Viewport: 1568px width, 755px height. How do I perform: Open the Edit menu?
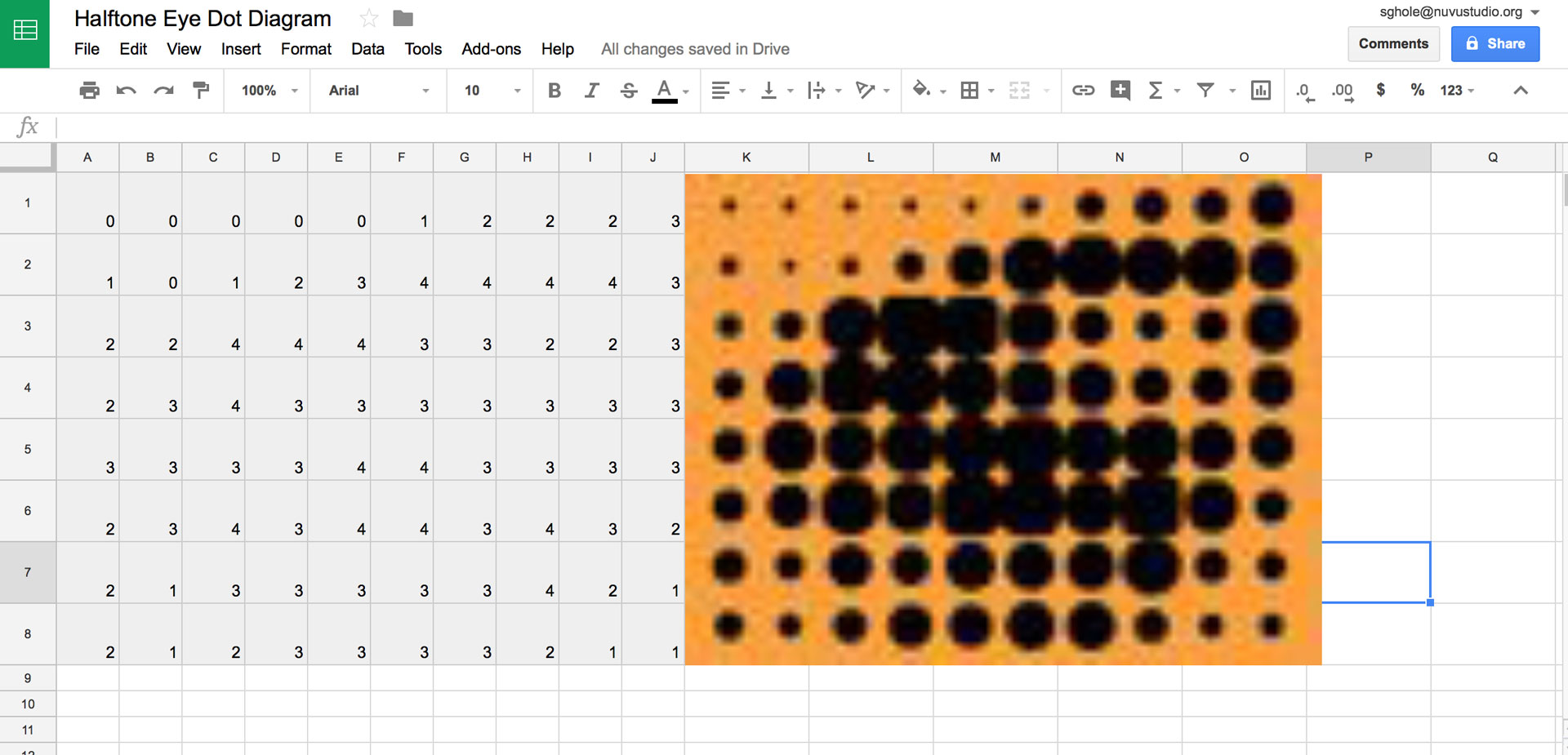pos(133,49)
